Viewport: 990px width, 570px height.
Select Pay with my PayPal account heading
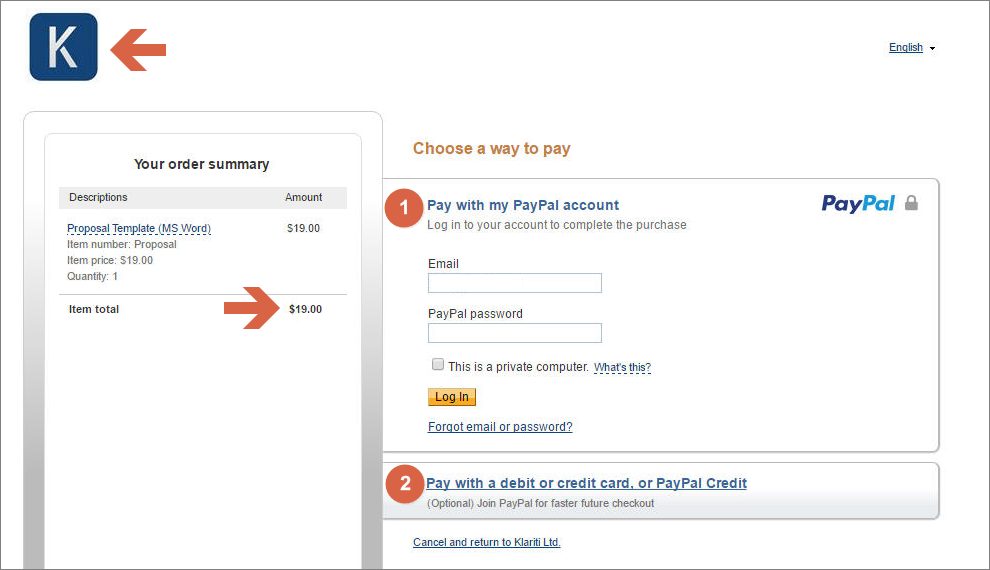(523, 205)
